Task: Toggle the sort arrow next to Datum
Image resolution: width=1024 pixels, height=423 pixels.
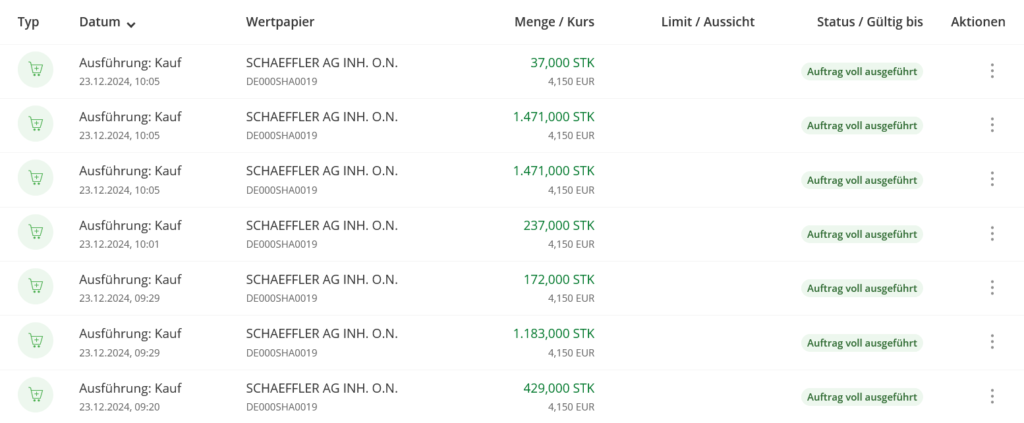Action: [132, 23]
